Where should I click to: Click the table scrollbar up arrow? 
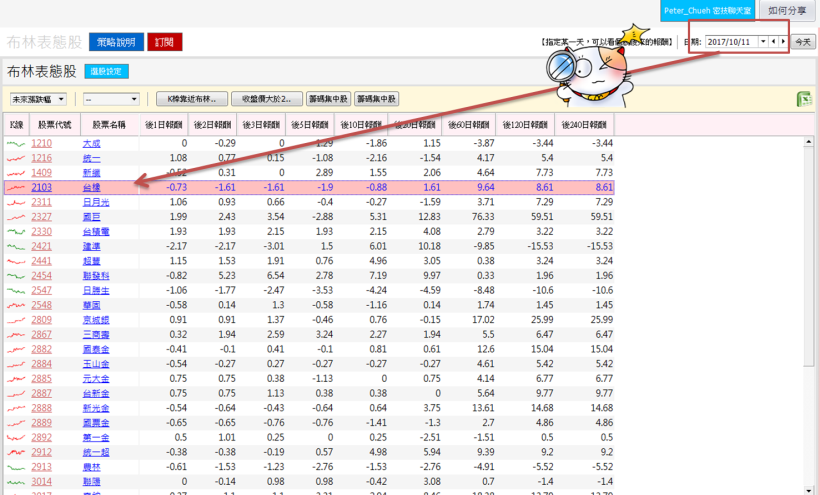click(808, 142)
